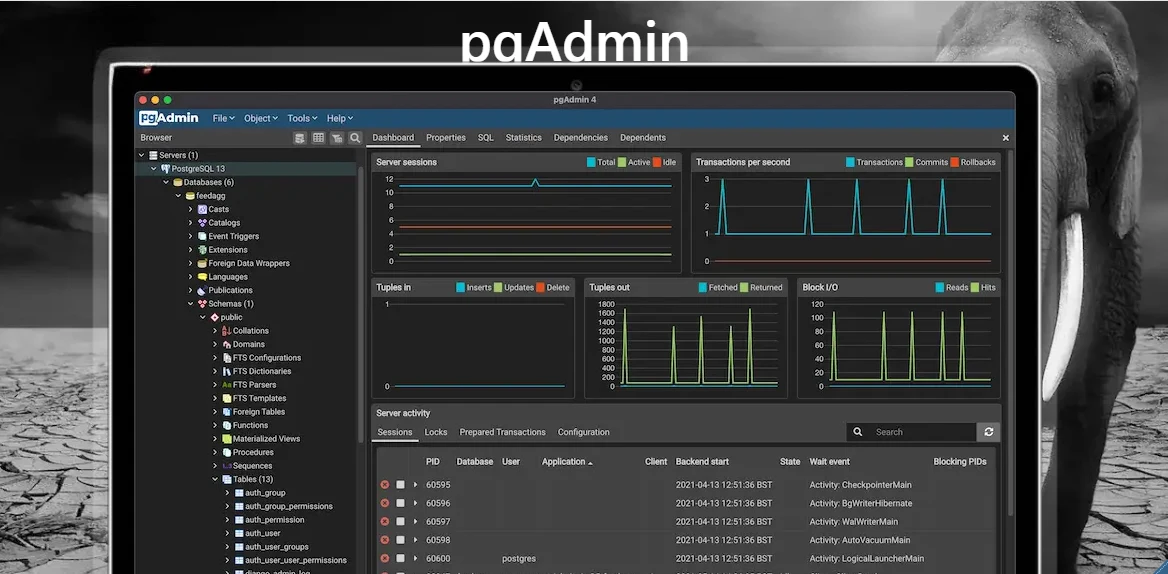1168x574 pixels.
Task: Open the Locks tab in Server activity
Action: pyautogui.click(x=436, y=432)
